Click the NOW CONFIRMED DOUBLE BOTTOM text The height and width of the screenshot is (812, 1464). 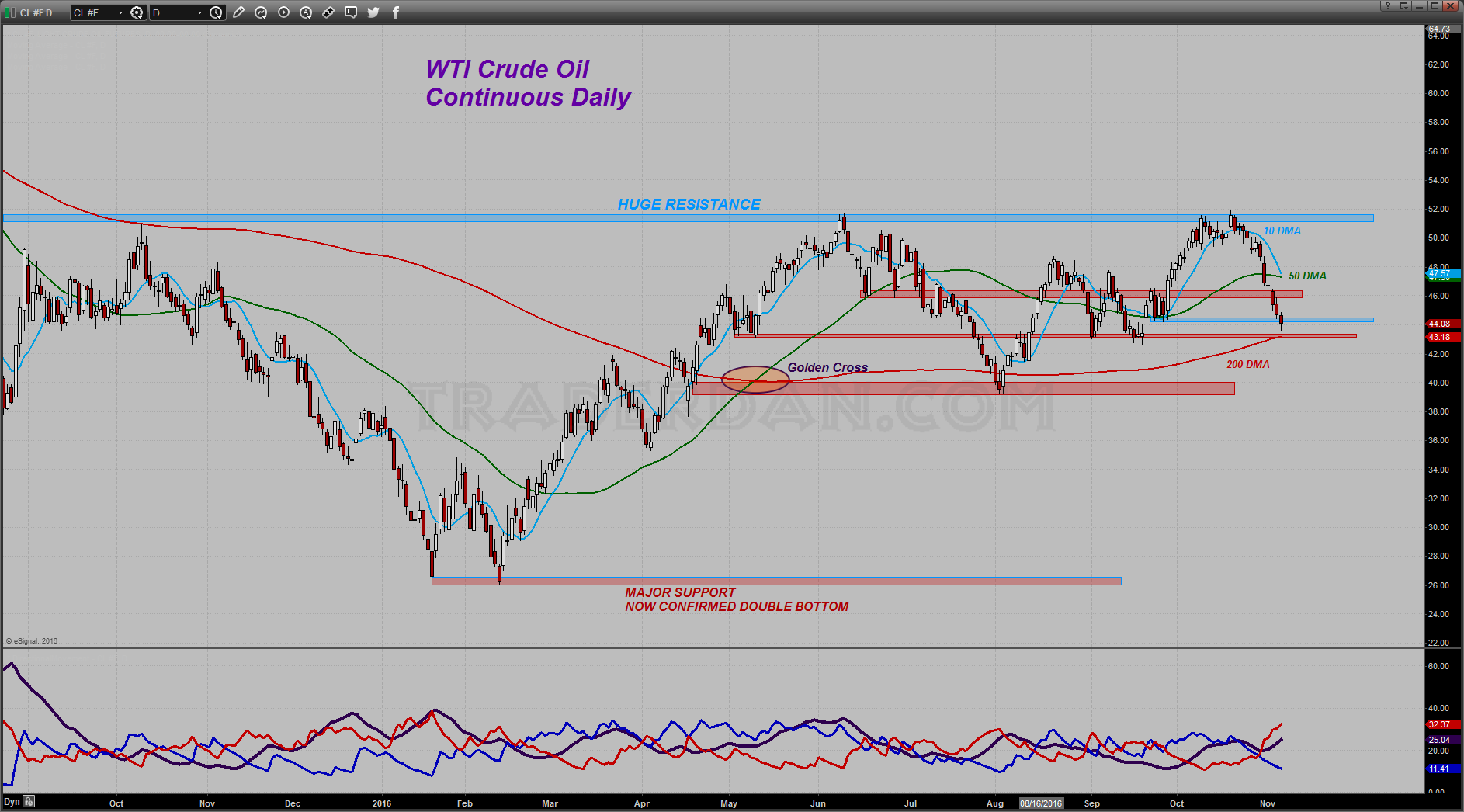pos(737,606)
